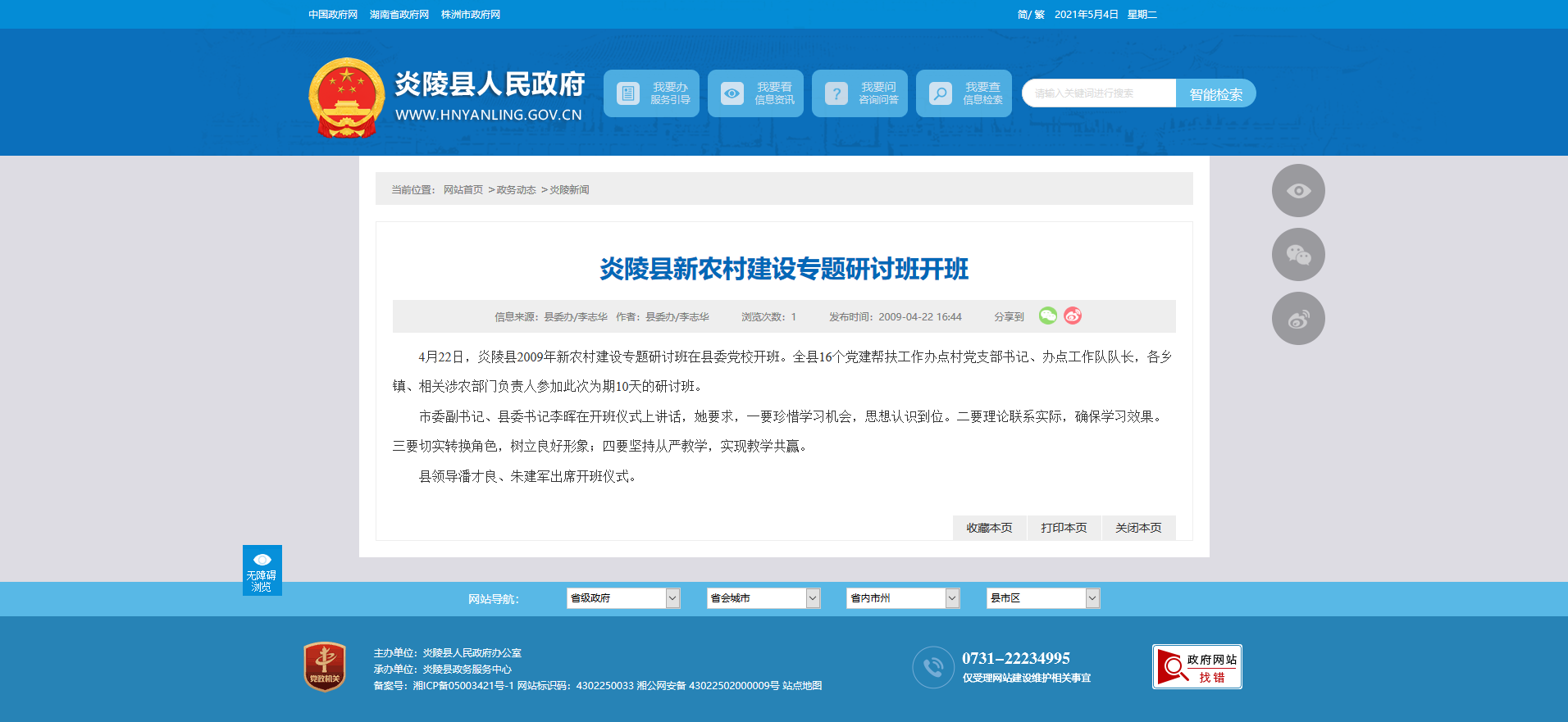Click the 党政机关 emblem icon
The height and width of the screenshot is (722, 1568).
click(325, 666)
